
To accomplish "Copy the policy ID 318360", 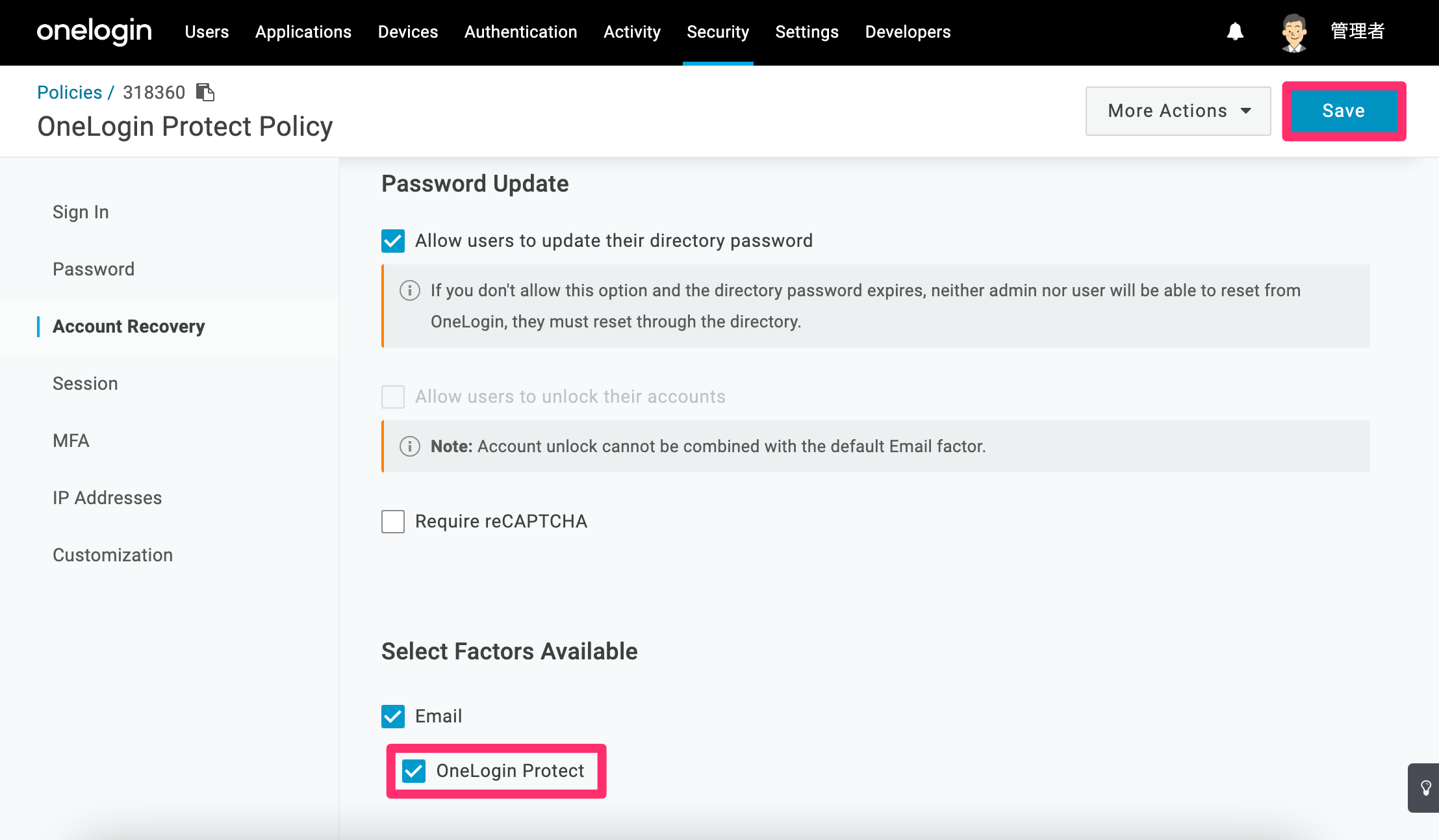I will tap(205, 92).
